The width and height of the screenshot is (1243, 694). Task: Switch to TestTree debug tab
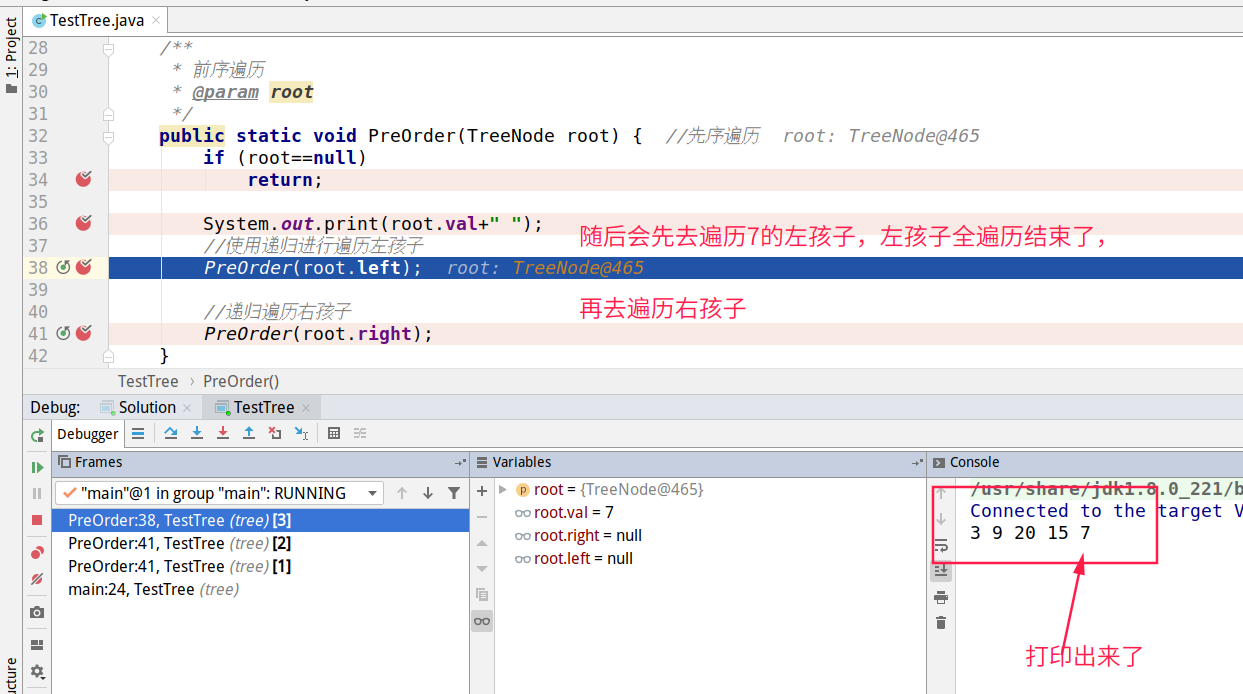tap(264, 407)
